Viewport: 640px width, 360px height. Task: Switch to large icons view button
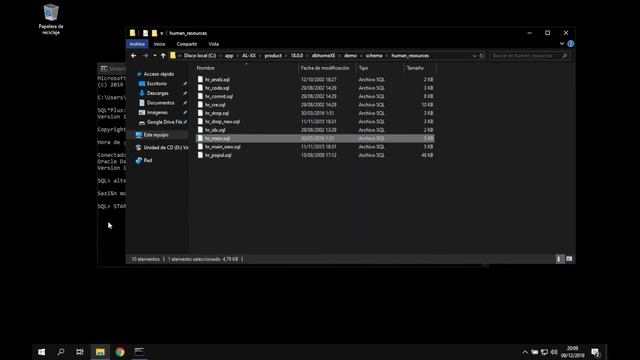pos(569,259)
